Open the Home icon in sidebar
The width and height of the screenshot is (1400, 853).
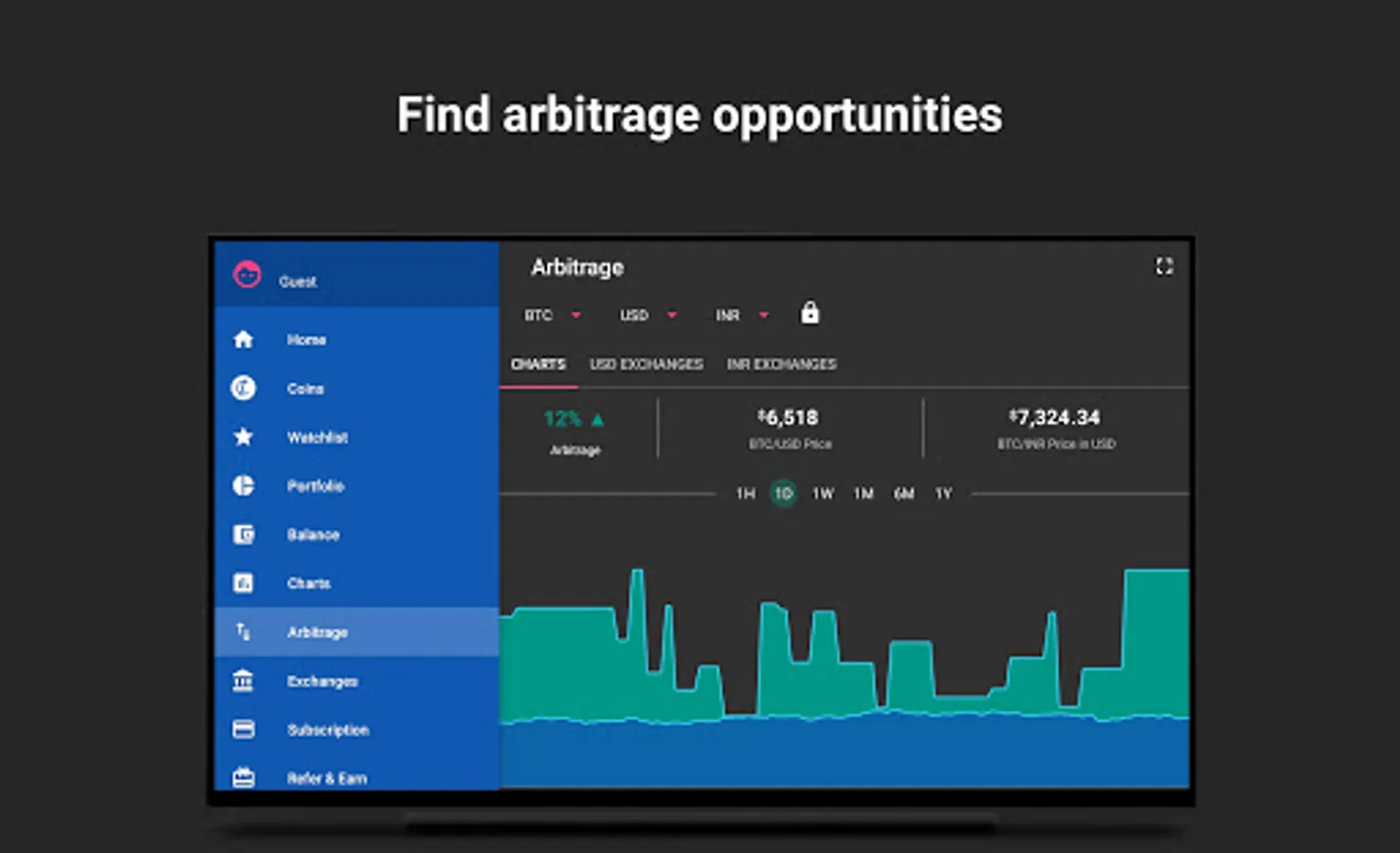pyautogui.click(x=244, y=339)
